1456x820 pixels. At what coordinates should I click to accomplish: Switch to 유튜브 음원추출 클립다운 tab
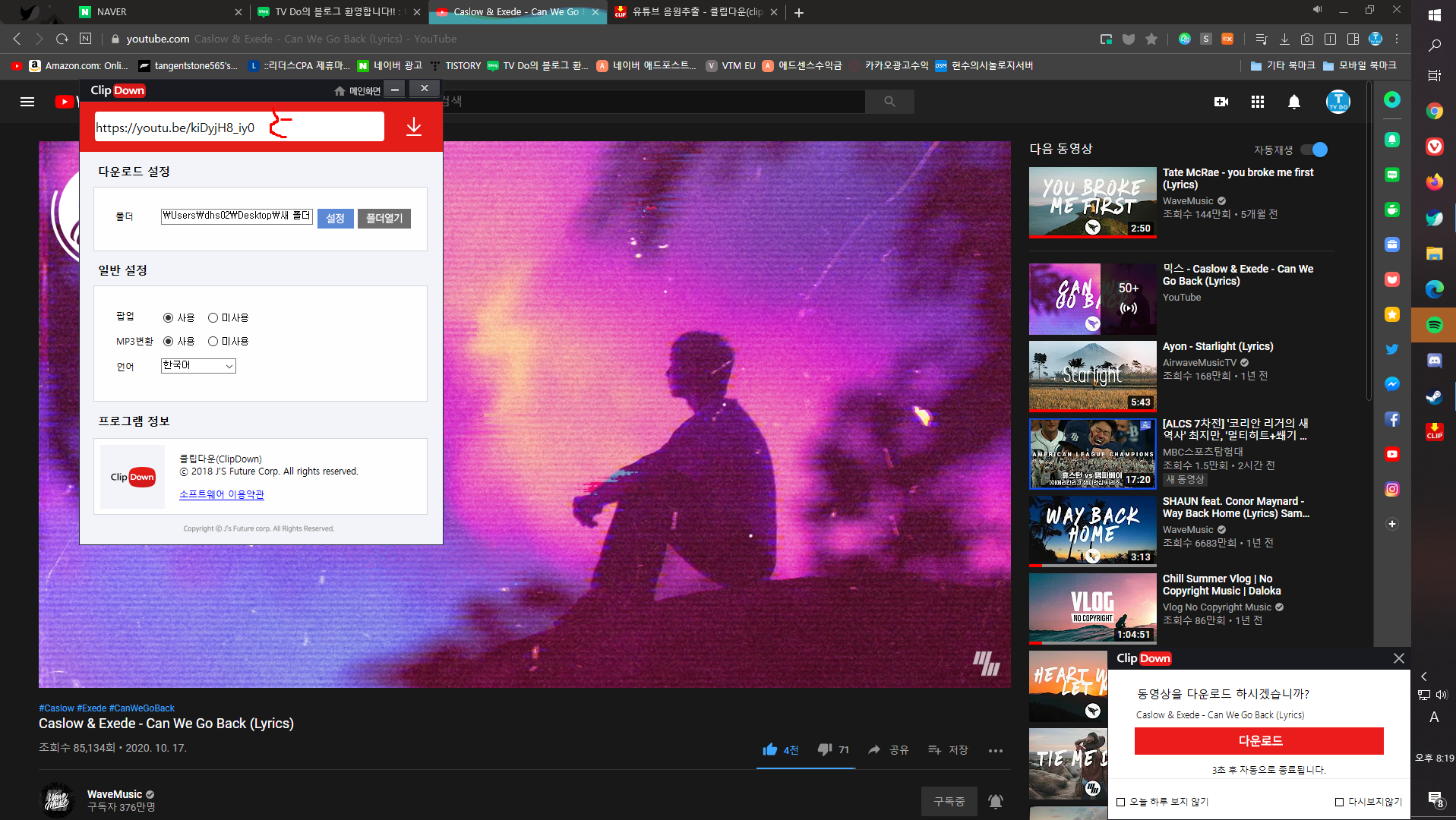click(696, 12)
